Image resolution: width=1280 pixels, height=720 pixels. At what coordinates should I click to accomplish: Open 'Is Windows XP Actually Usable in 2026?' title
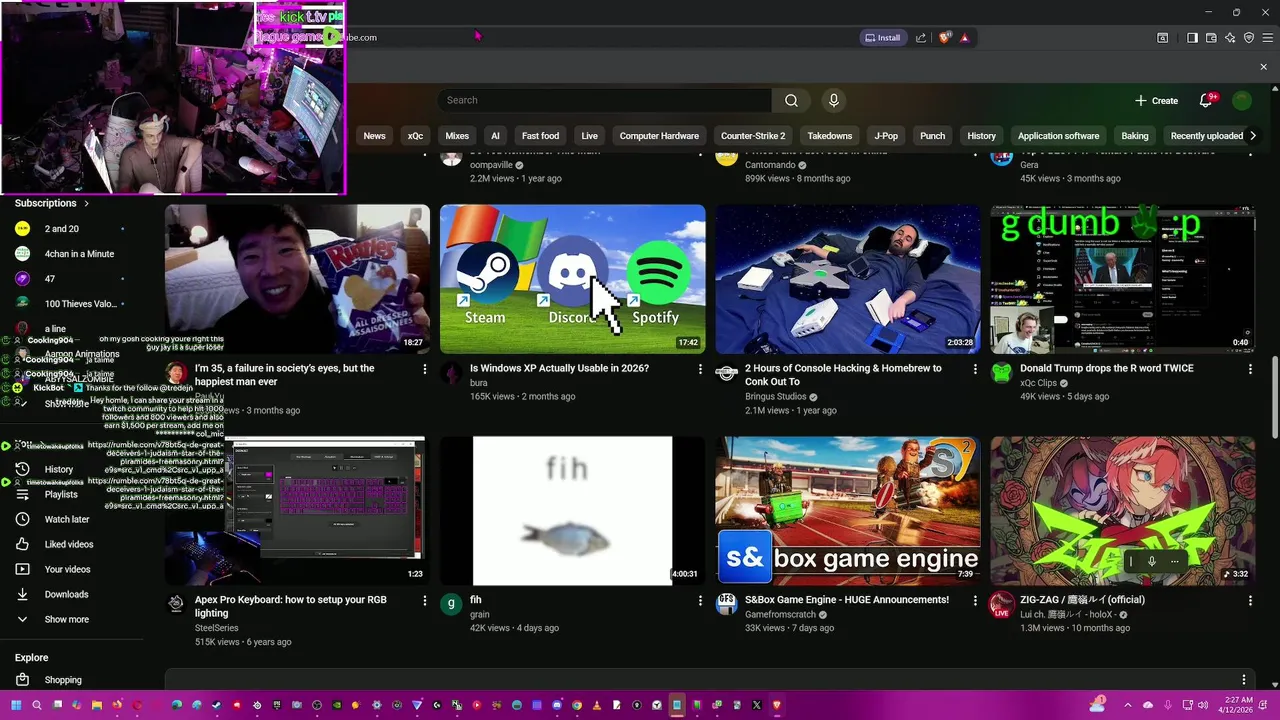(x=559, y=368)
